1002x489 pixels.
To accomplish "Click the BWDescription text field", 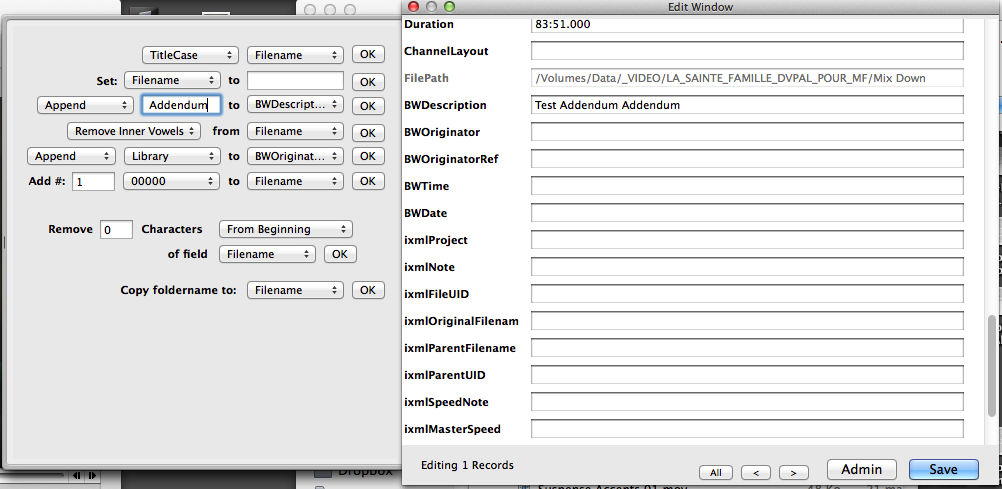I will point(746,105).
